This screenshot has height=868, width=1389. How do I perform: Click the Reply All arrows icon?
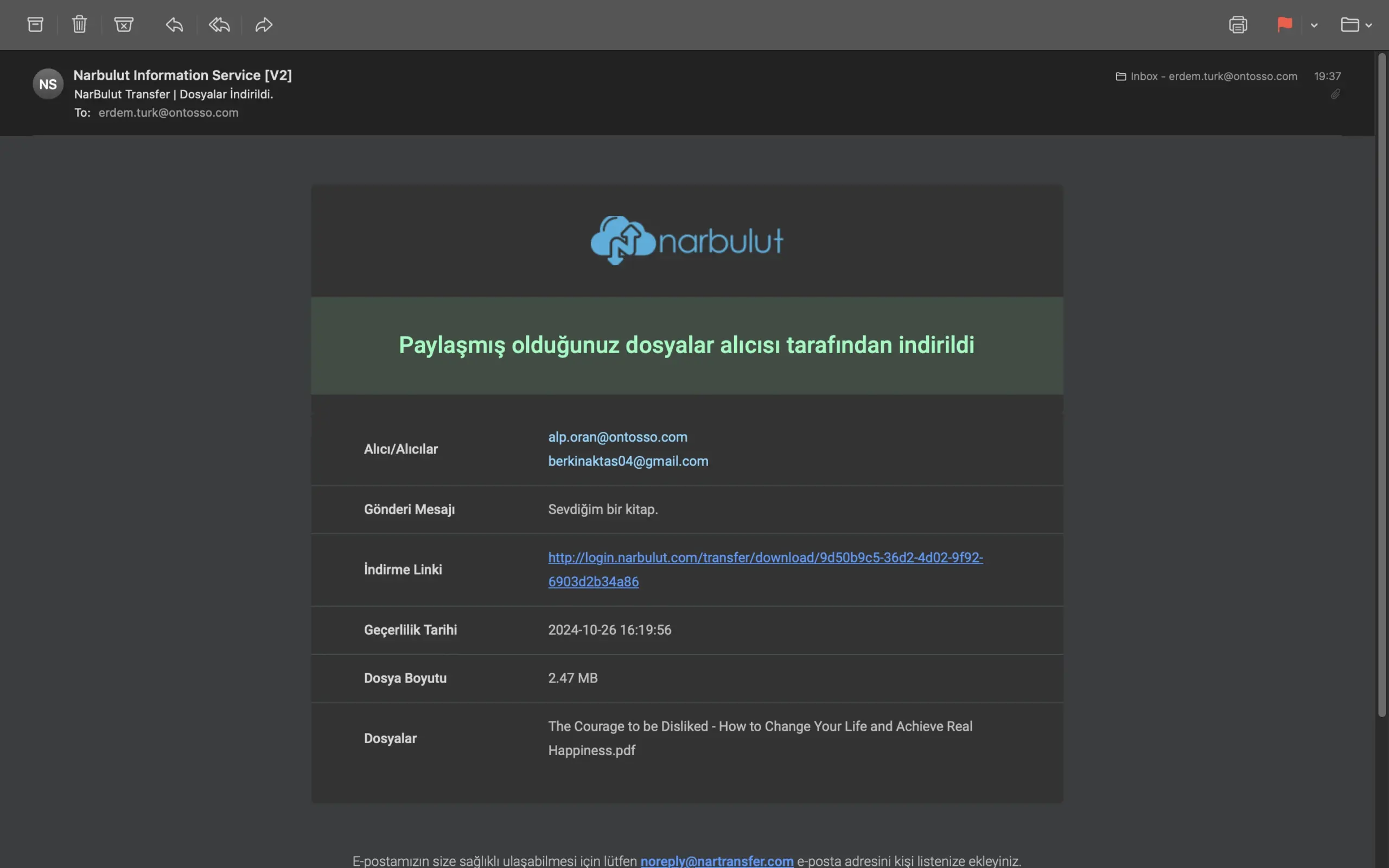[219, 25]
